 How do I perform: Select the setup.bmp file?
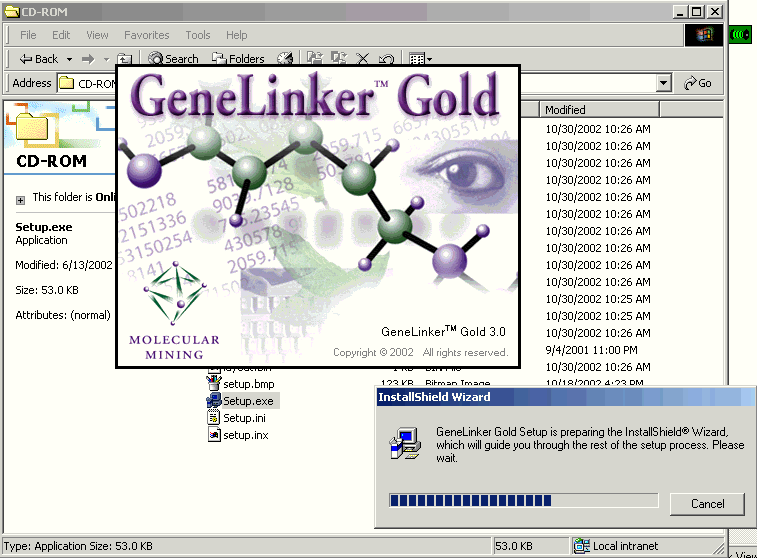point(249,384)
